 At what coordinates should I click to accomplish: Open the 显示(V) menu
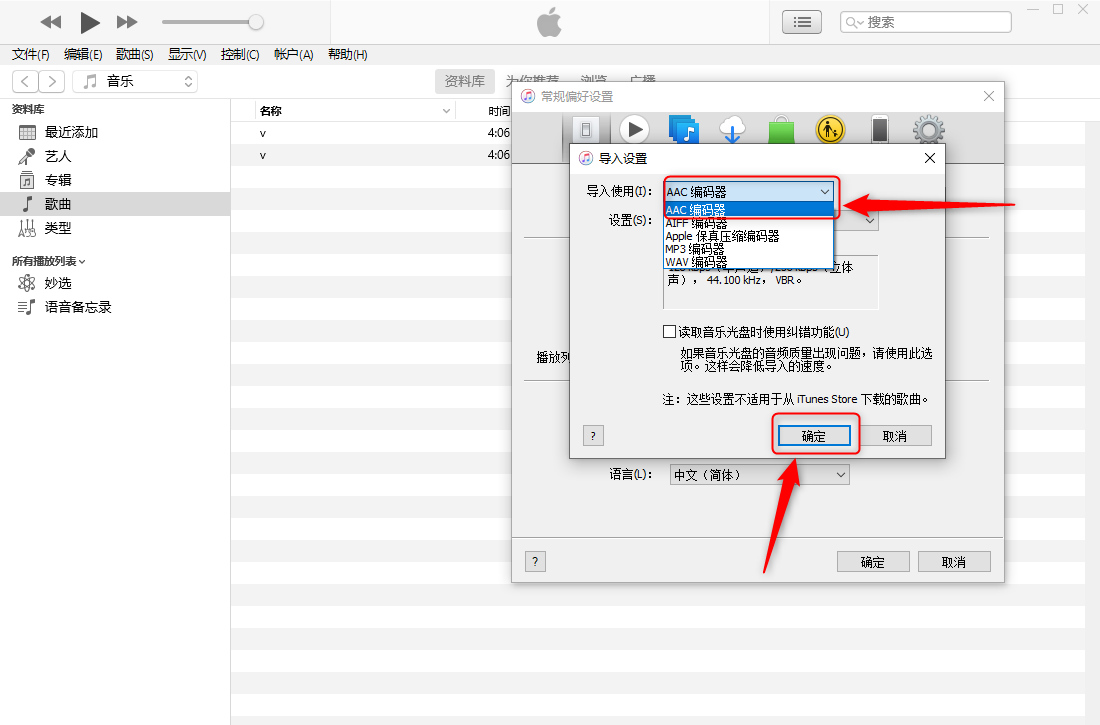pos(187,55)
